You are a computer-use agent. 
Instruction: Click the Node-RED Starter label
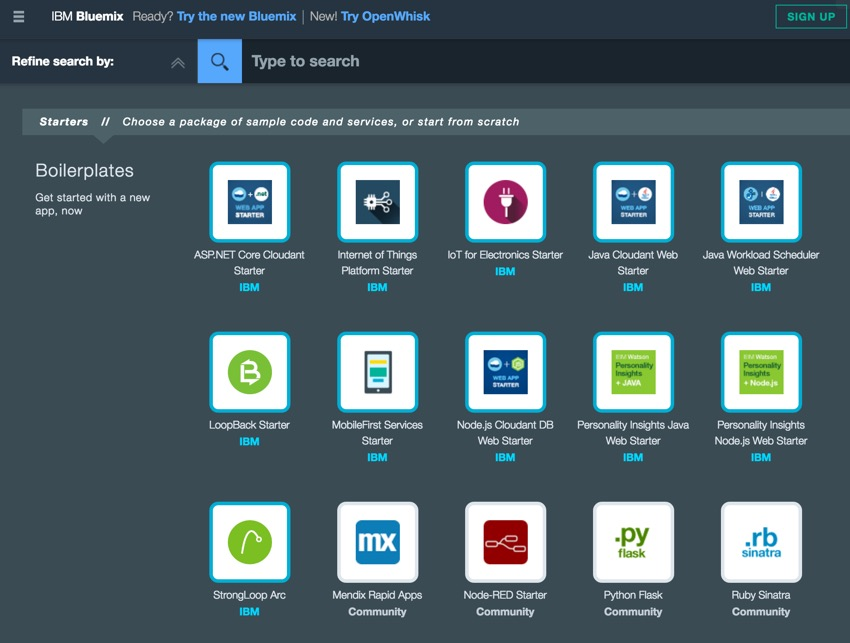505,595
